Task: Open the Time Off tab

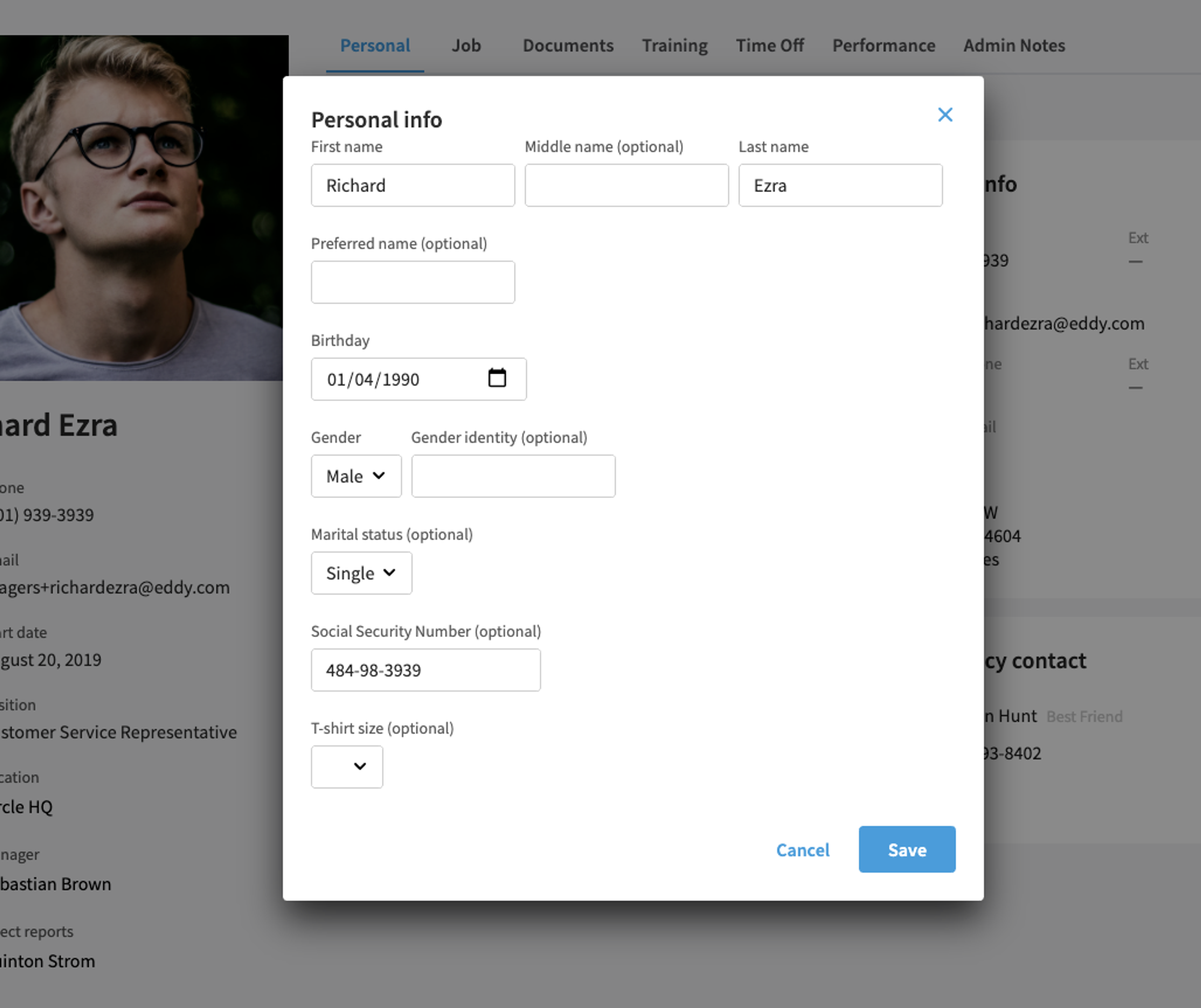Action: 770,45
